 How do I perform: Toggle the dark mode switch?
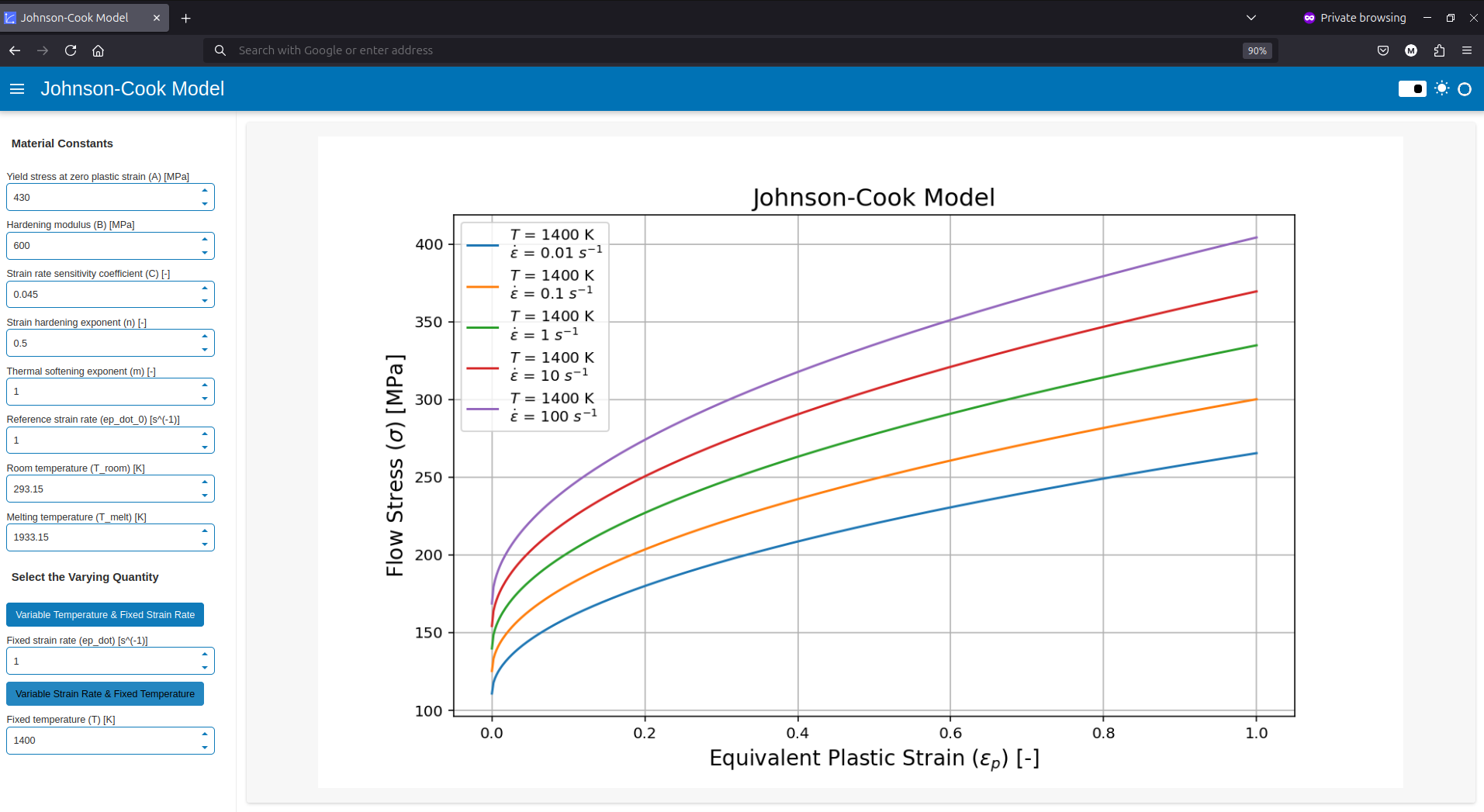[1412, 89]
